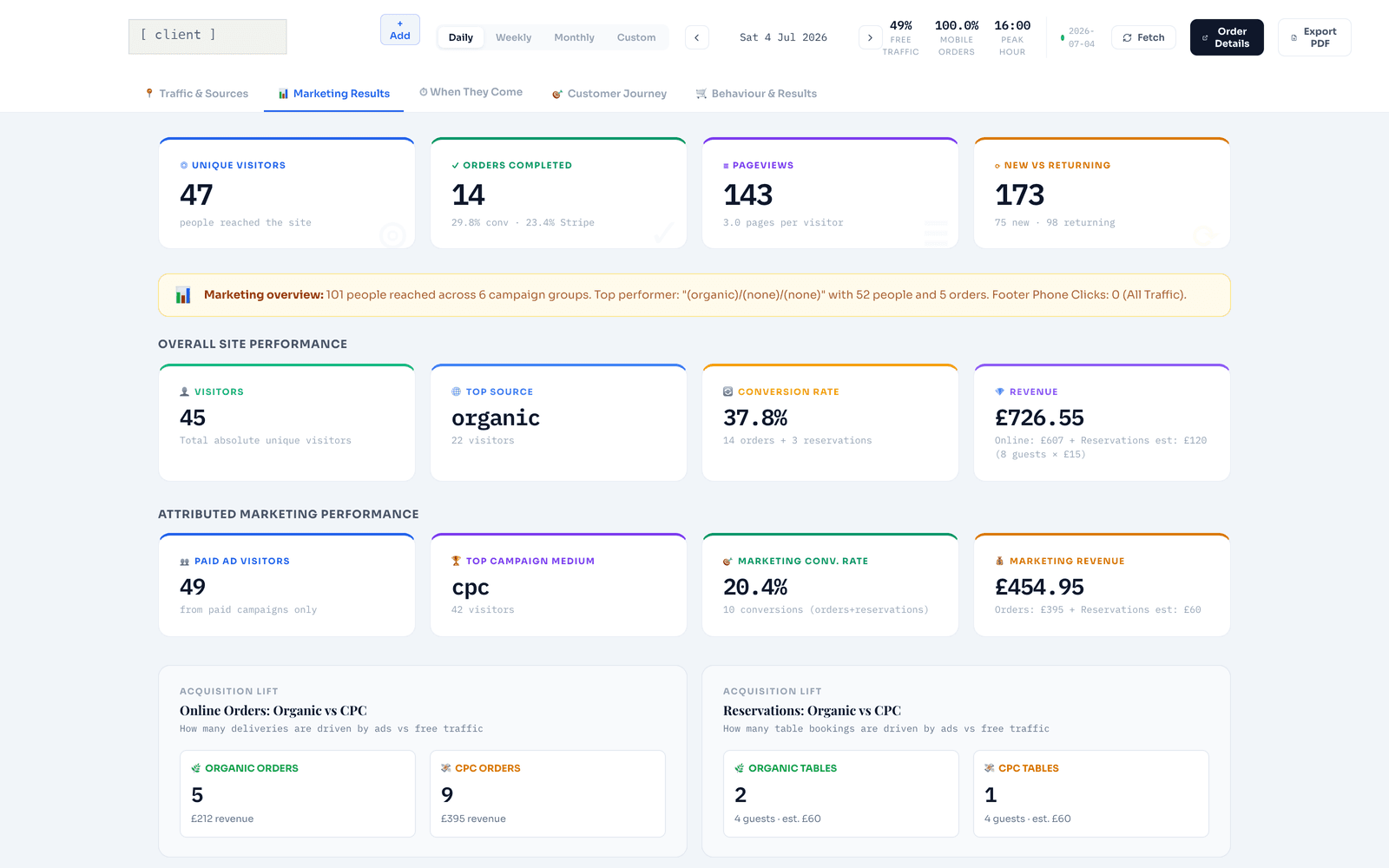The width and height of the screenshot is (1389, 868).
Task: Click the Revenue value £726.55
Action: (x=1039, y=418)
